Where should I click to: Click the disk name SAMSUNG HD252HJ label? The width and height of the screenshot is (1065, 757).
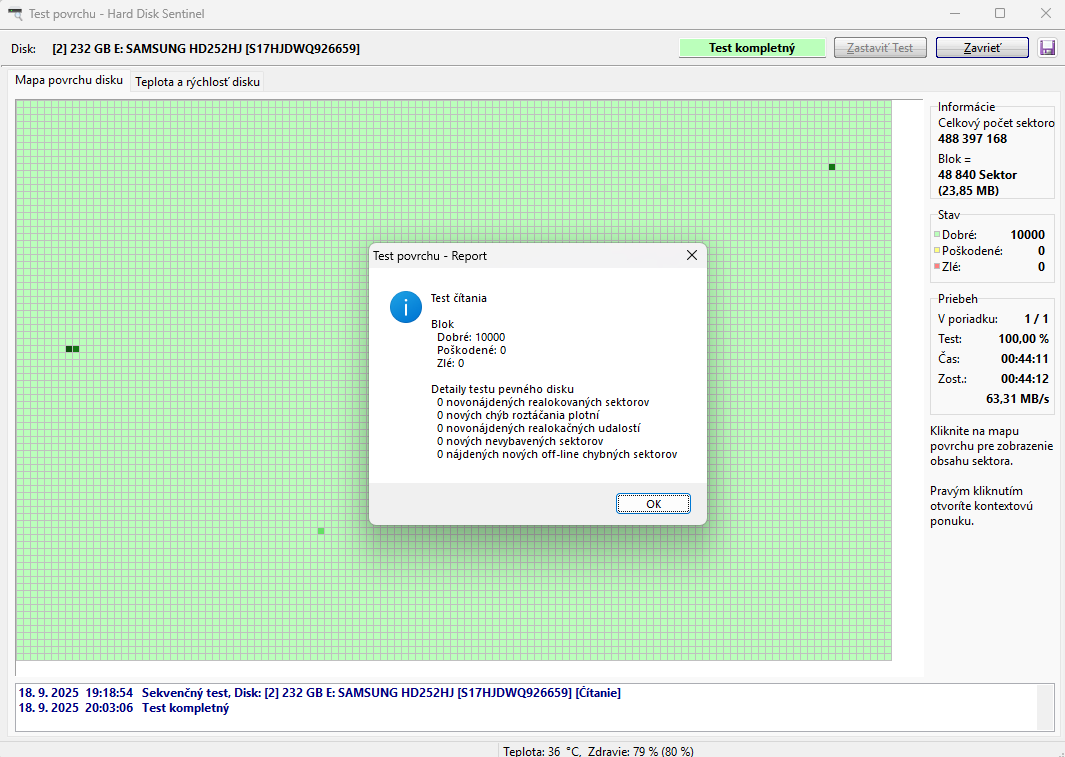(206, 48)
